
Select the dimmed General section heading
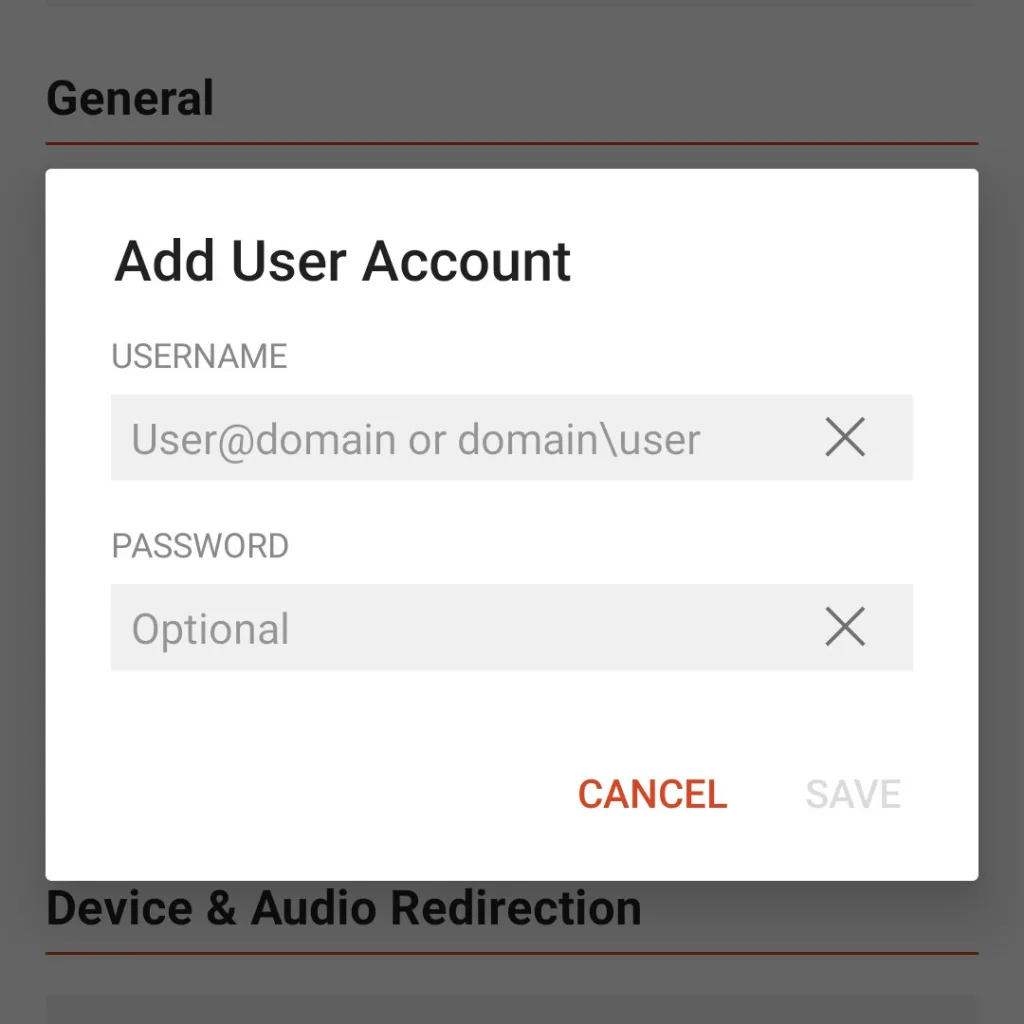tap(130, 98)
